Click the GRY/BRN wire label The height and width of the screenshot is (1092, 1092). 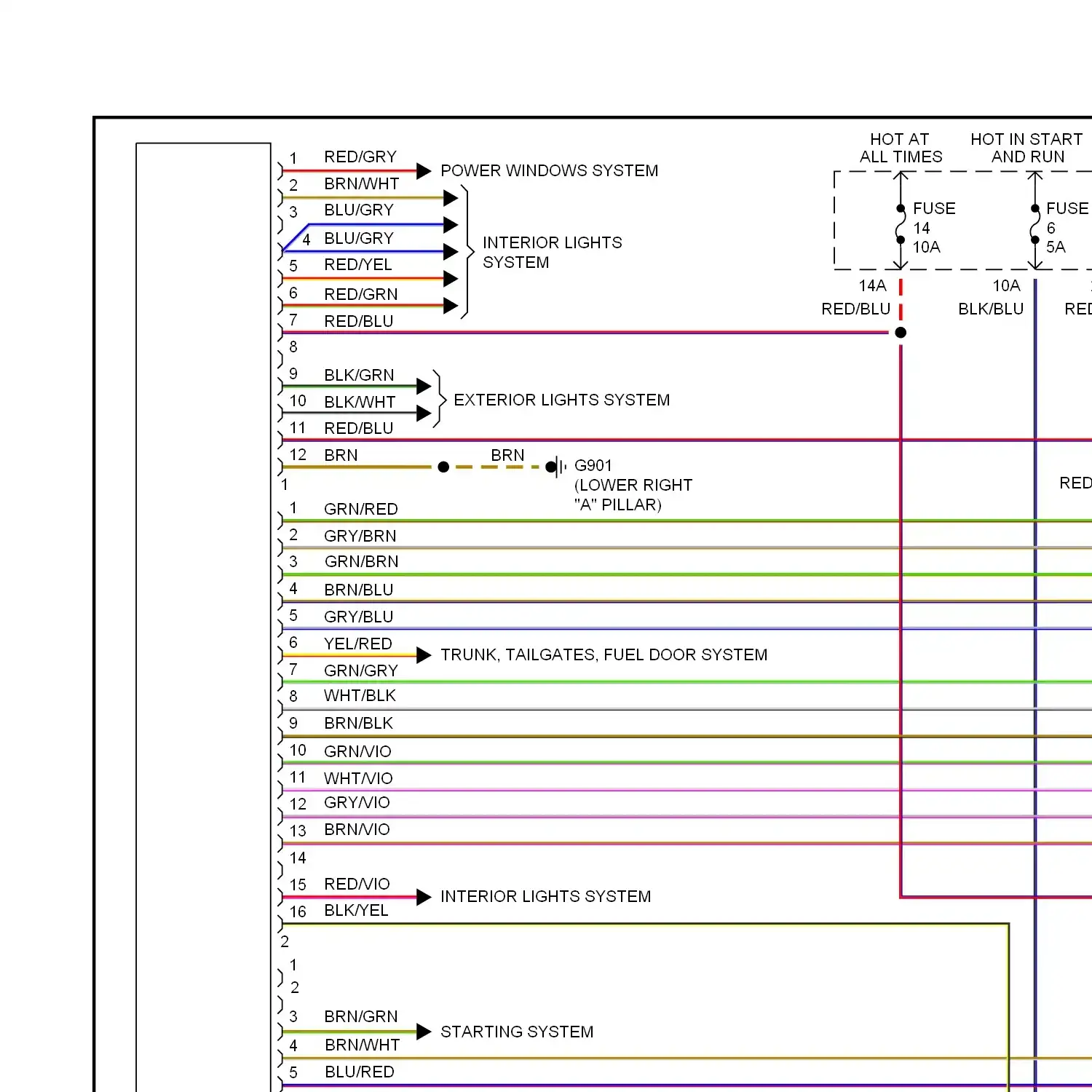[360, 537]
